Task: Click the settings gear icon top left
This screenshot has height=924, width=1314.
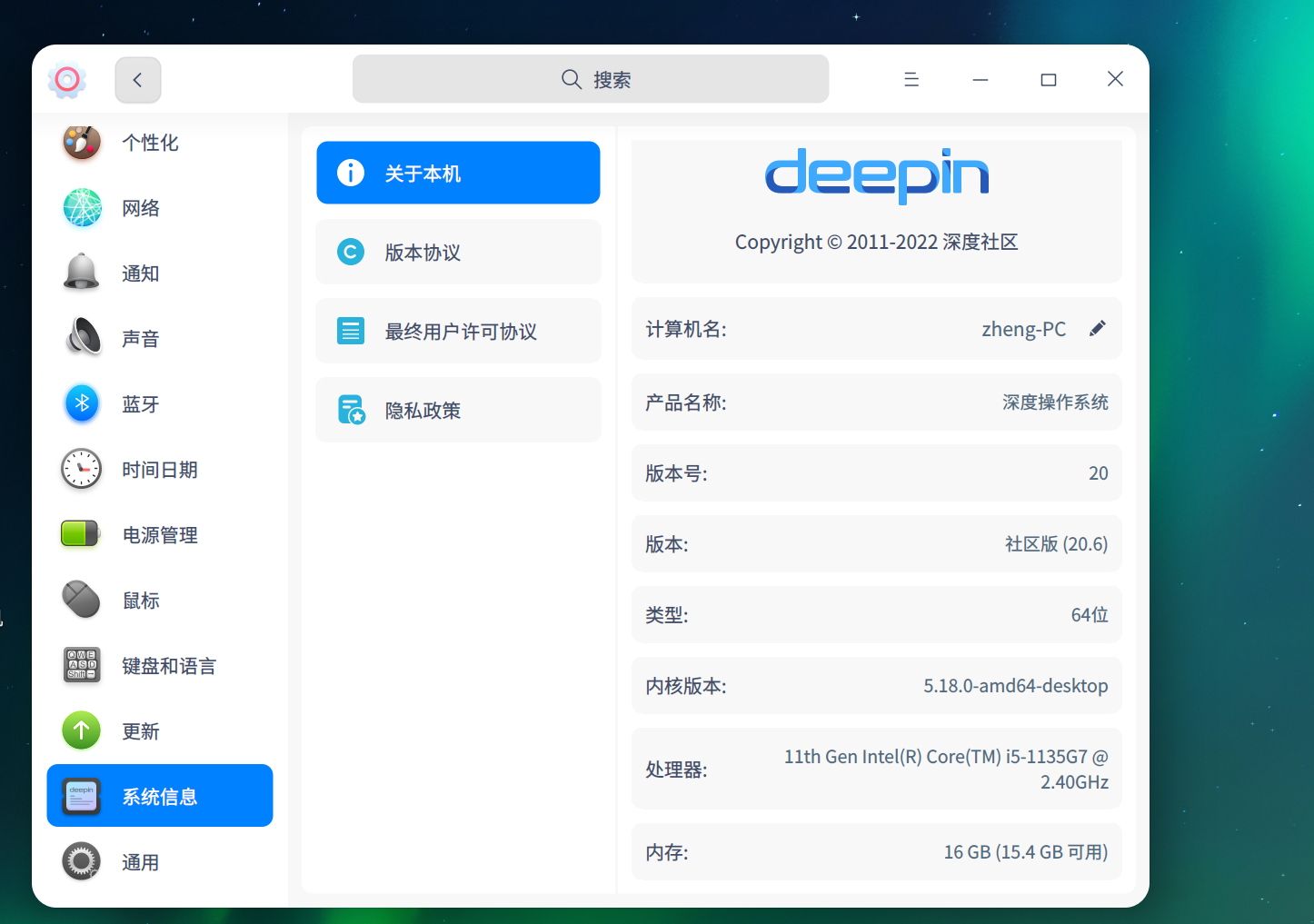Action: coord(67,80)
